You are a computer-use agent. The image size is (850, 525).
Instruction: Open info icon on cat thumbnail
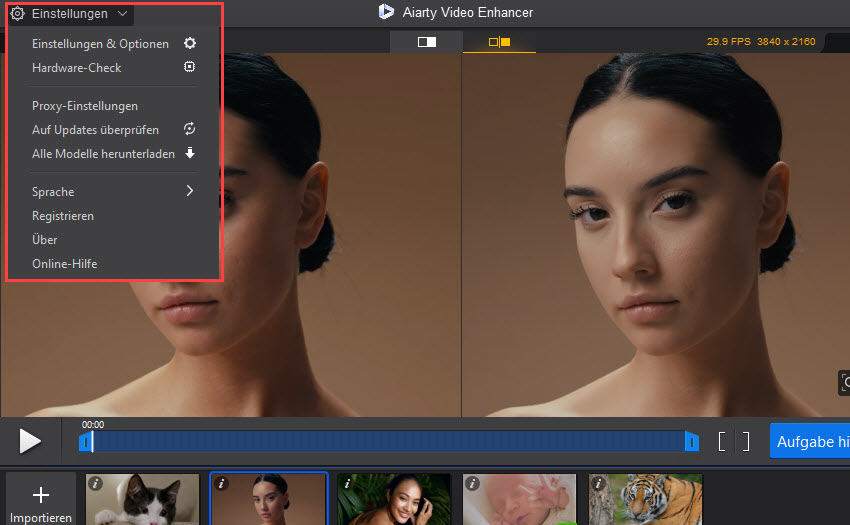95,483
